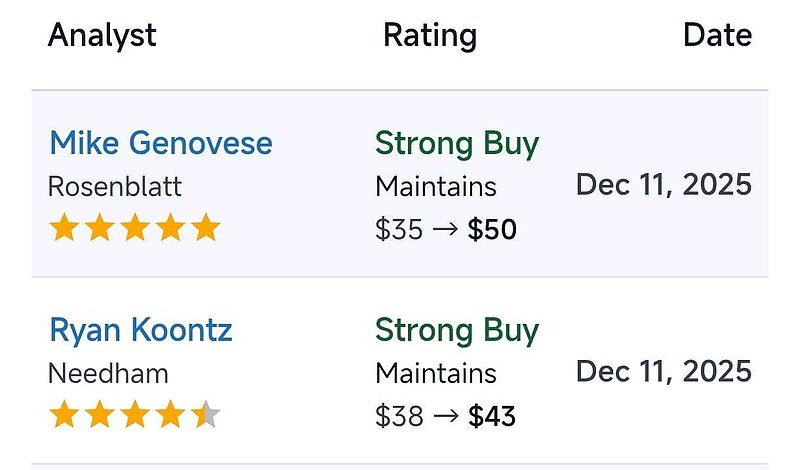
Task: Open Mike Genovese's analyst profile
Action: coord(160,143)
